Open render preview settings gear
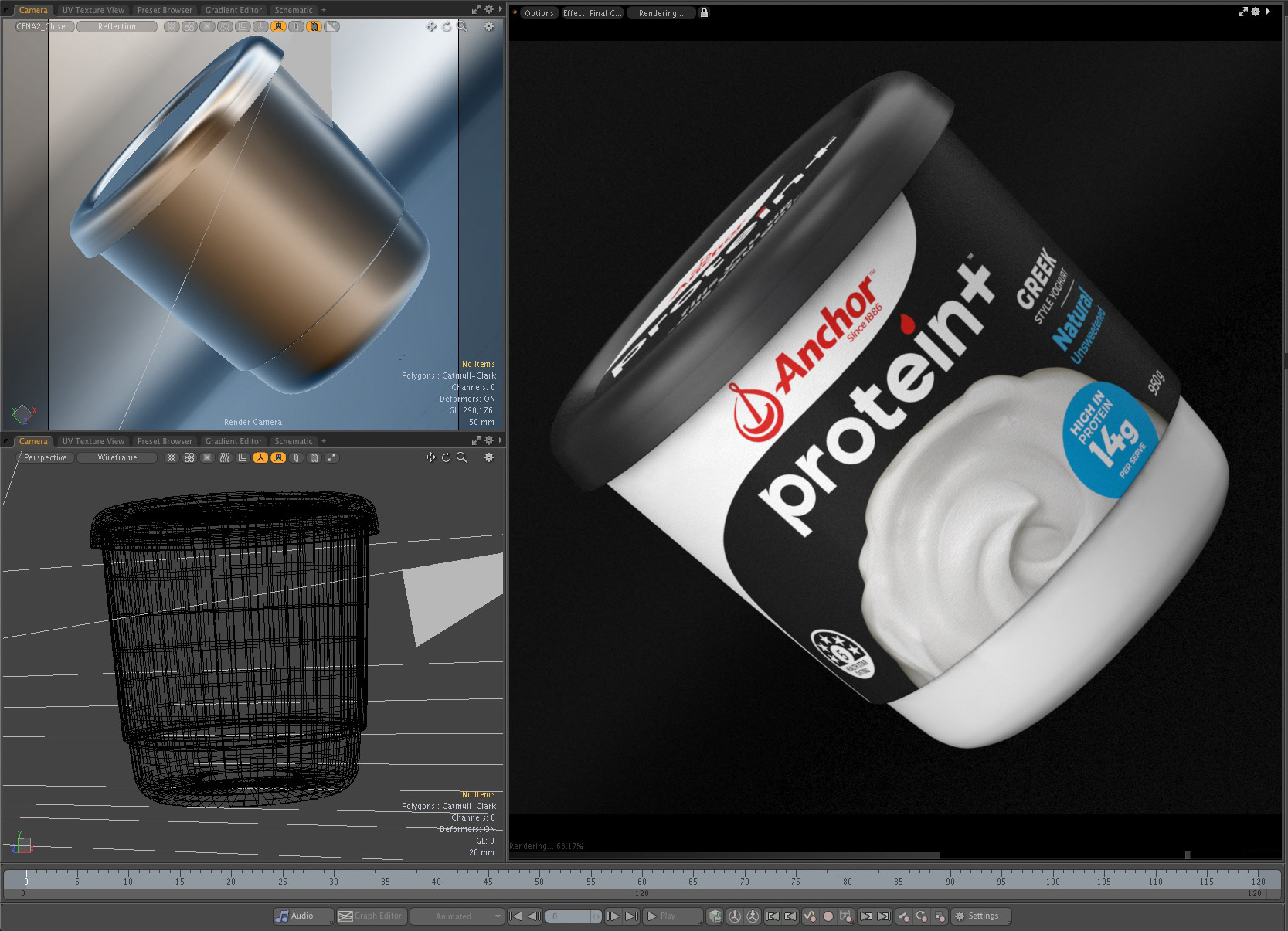 point(1256,12)
